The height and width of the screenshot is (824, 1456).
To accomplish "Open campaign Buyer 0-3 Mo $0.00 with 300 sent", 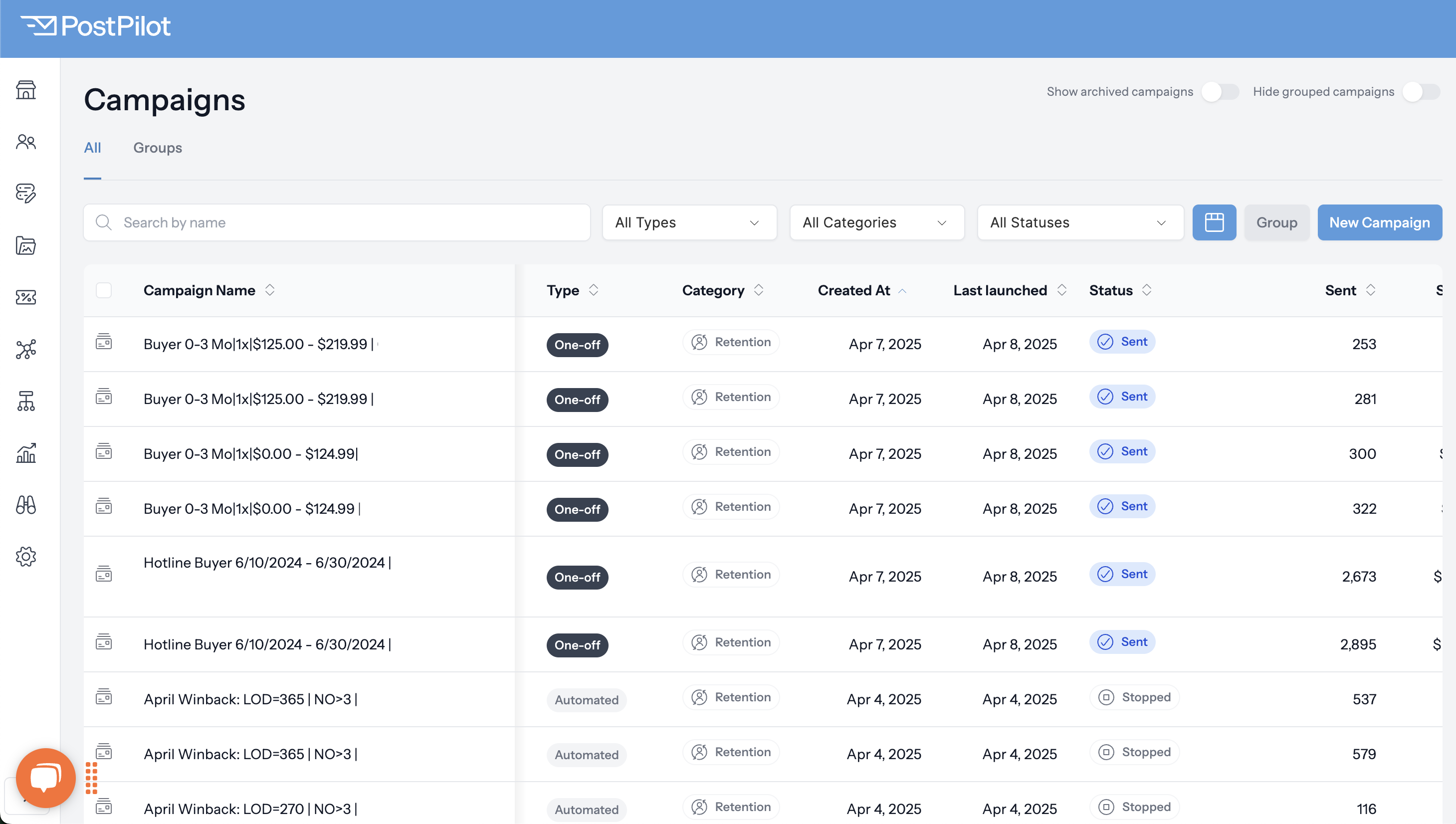I will pos(251,454).
